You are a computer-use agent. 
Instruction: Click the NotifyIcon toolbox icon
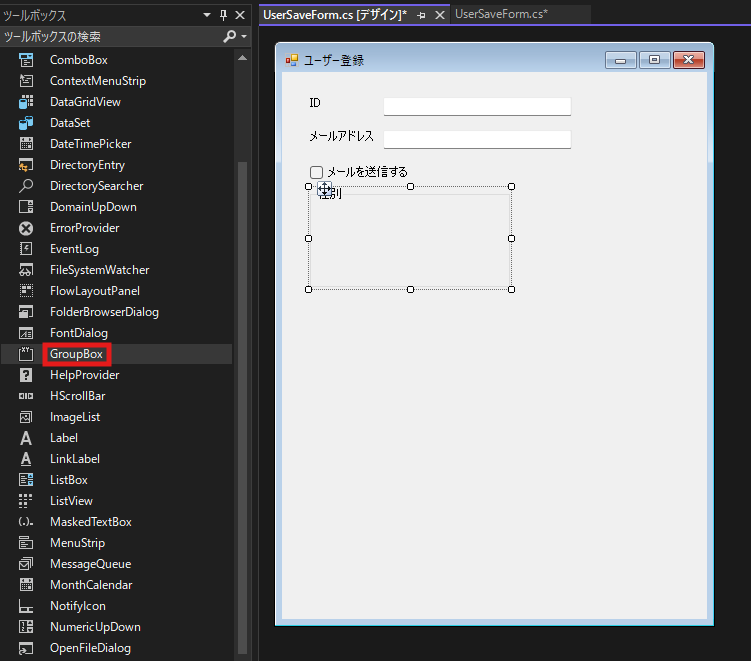26,606
